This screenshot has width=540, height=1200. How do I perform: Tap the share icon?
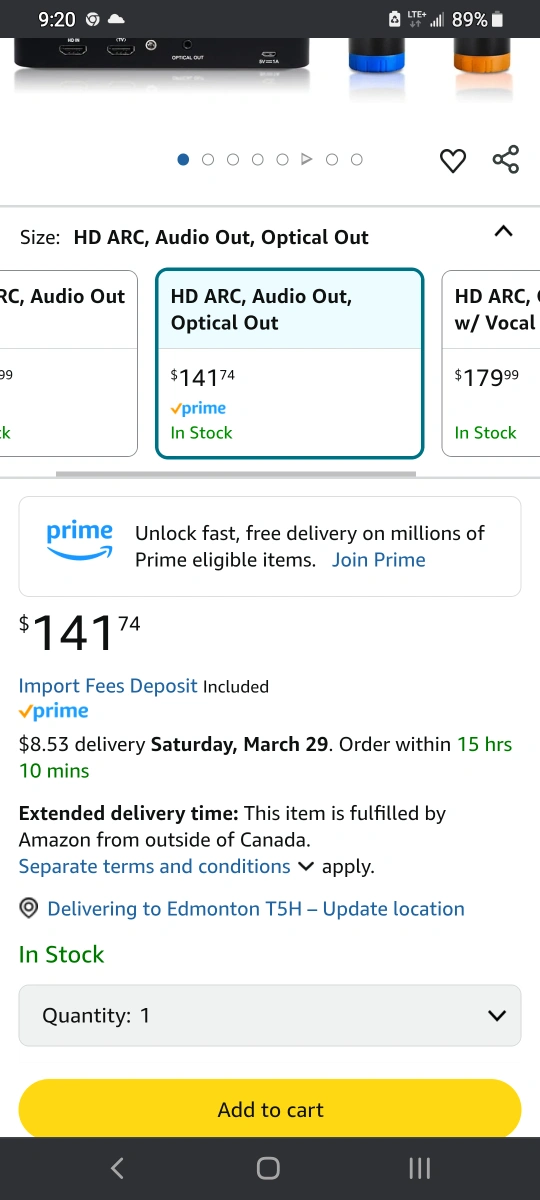(x=506, y=160)
